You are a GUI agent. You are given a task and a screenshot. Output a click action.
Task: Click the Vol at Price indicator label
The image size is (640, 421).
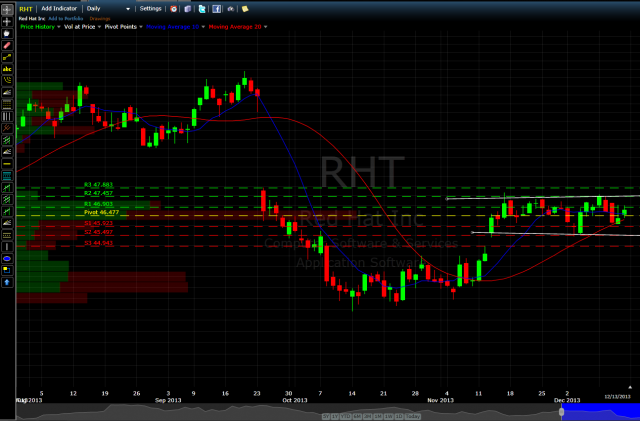[x=80, y=27]
